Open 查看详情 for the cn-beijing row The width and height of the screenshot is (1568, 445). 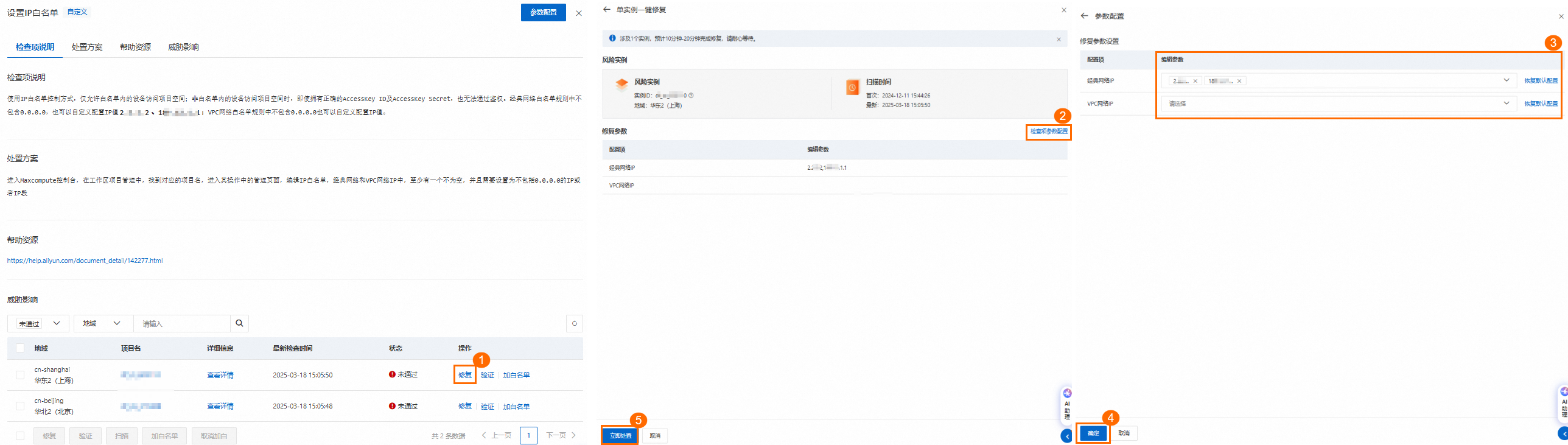pos(220,406)
